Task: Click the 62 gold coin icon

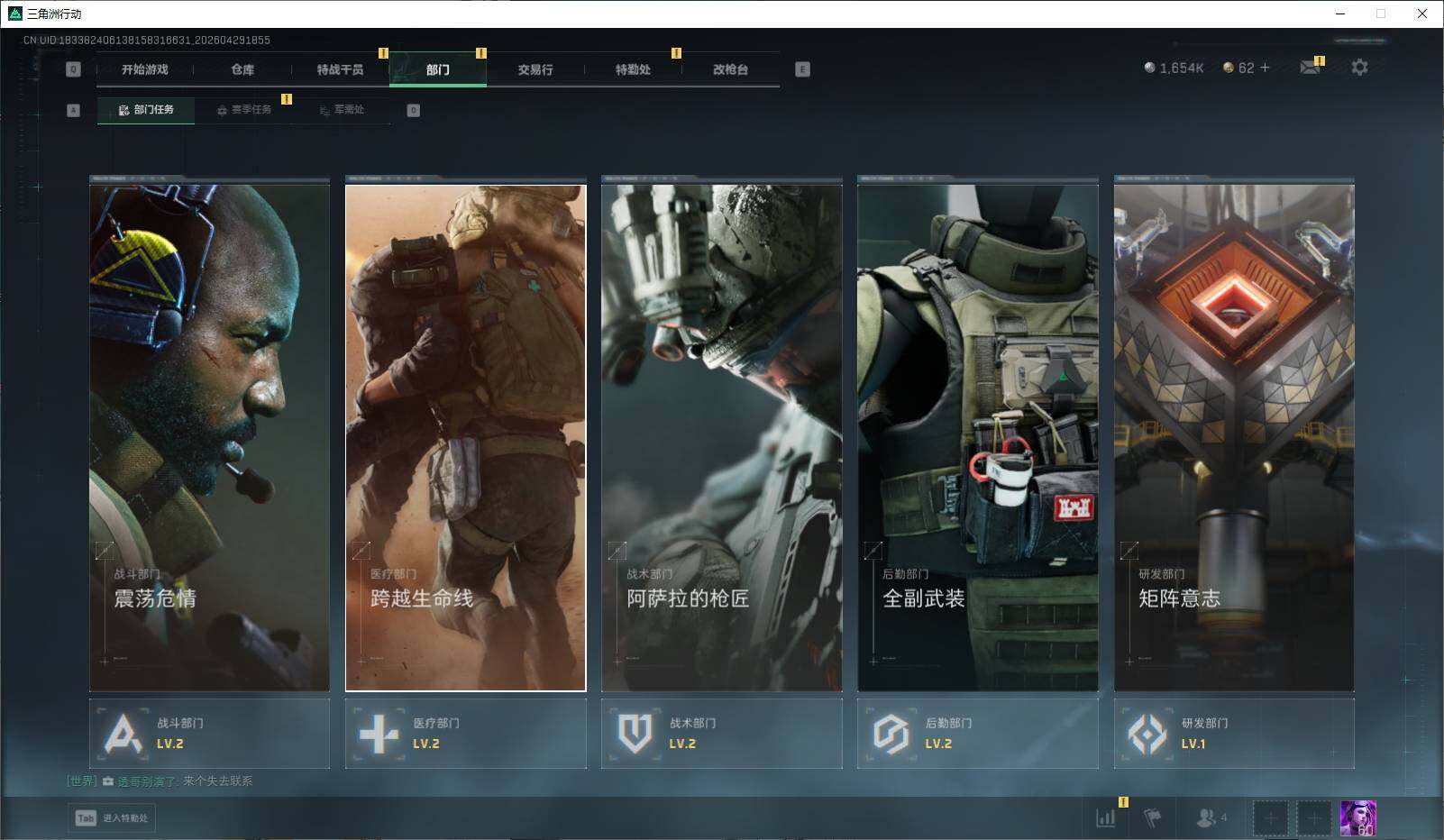Action: (x=1228, y=68)
